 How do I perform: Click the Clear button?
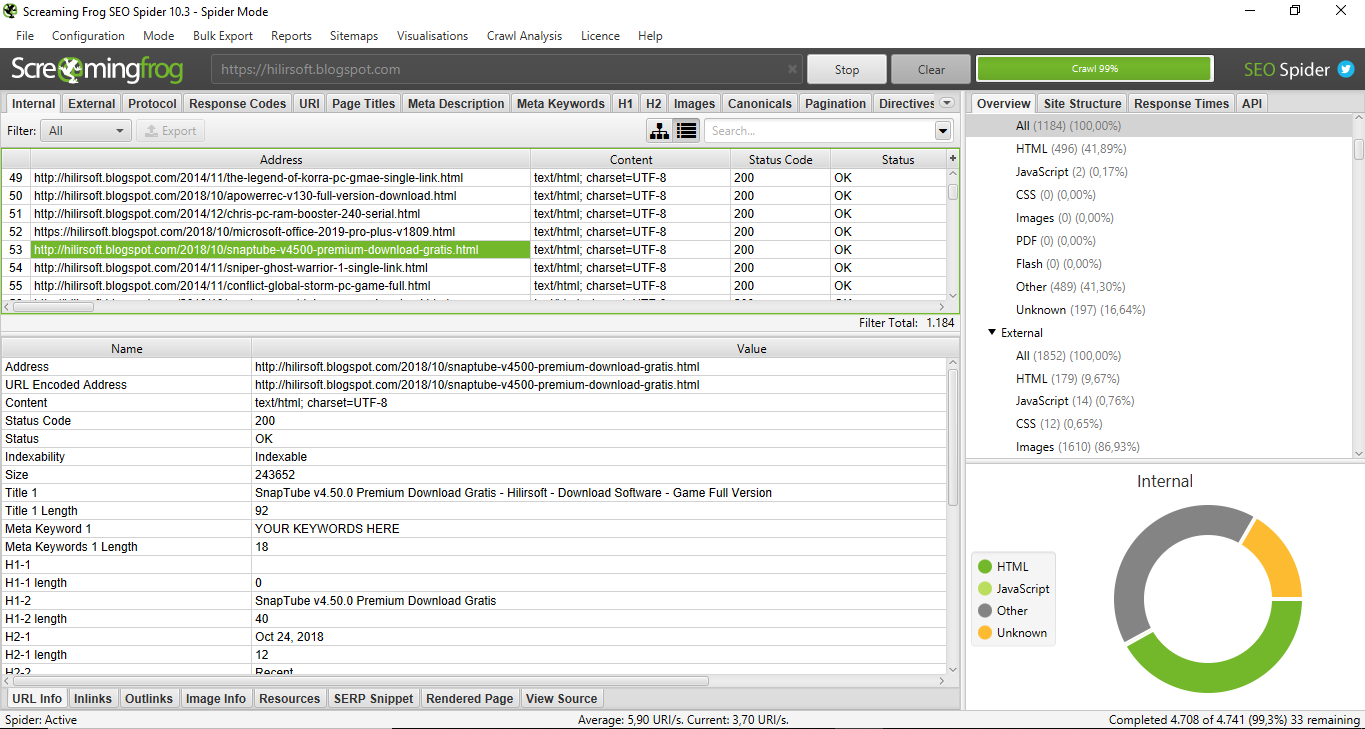[931, 69]
